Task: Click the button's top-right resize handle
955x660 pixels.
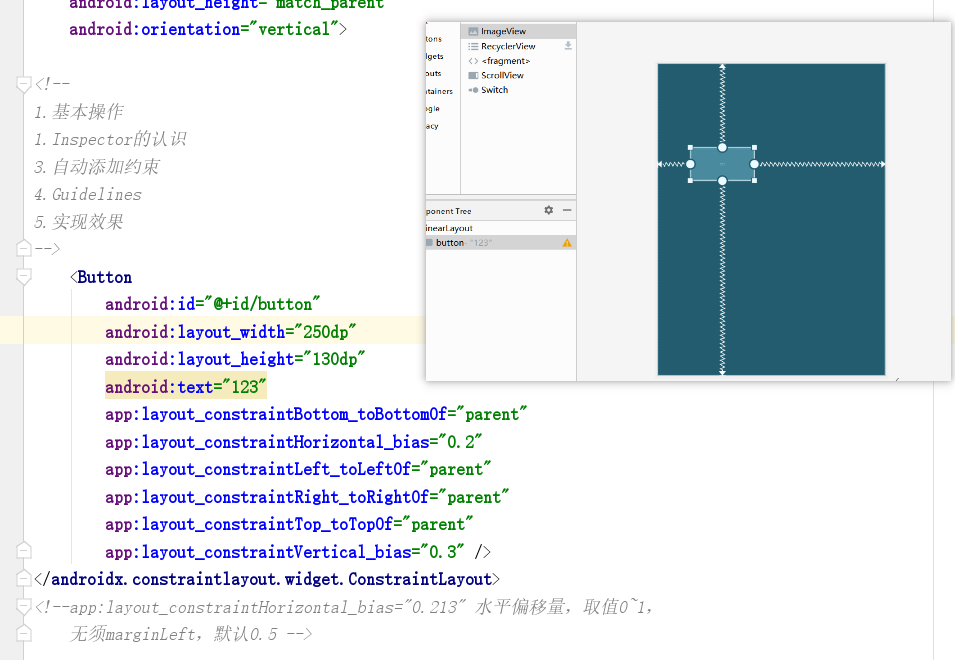Action: click(x=755, y=147)
